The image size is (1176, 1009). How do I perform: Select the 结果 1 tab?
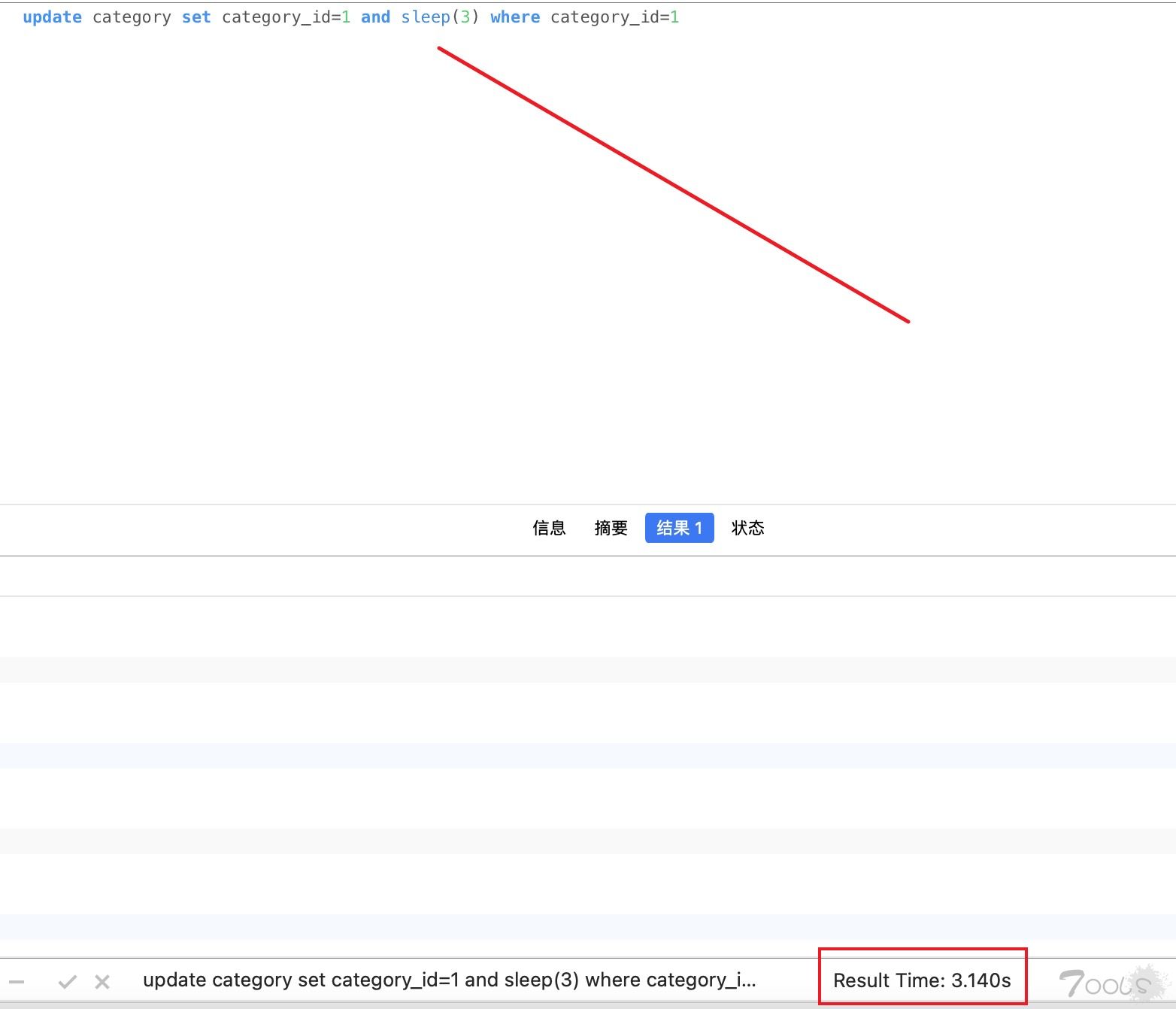679,529
